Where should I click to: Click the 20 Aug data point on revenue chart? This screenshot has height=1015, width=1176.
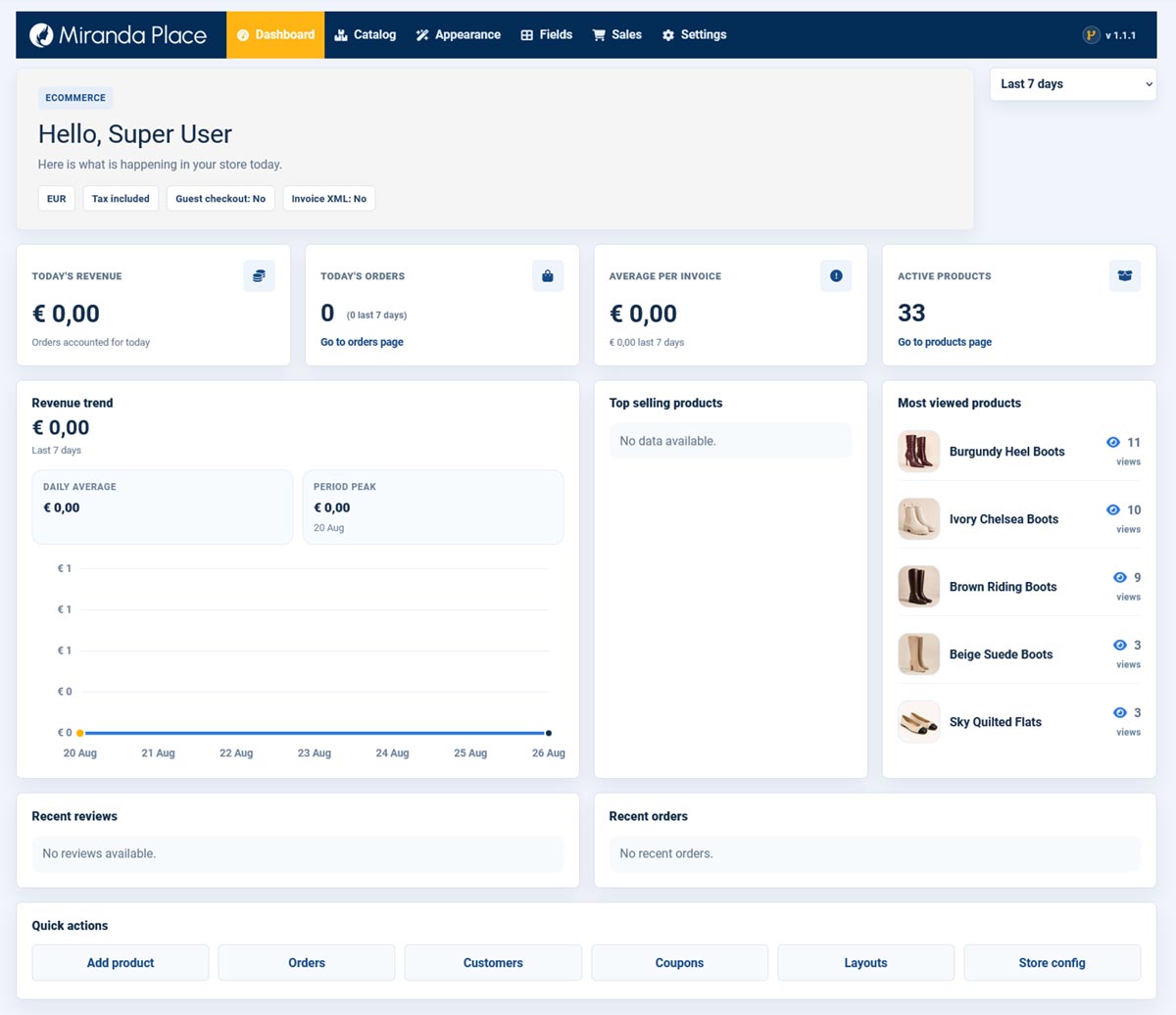(x=80, y=733)
